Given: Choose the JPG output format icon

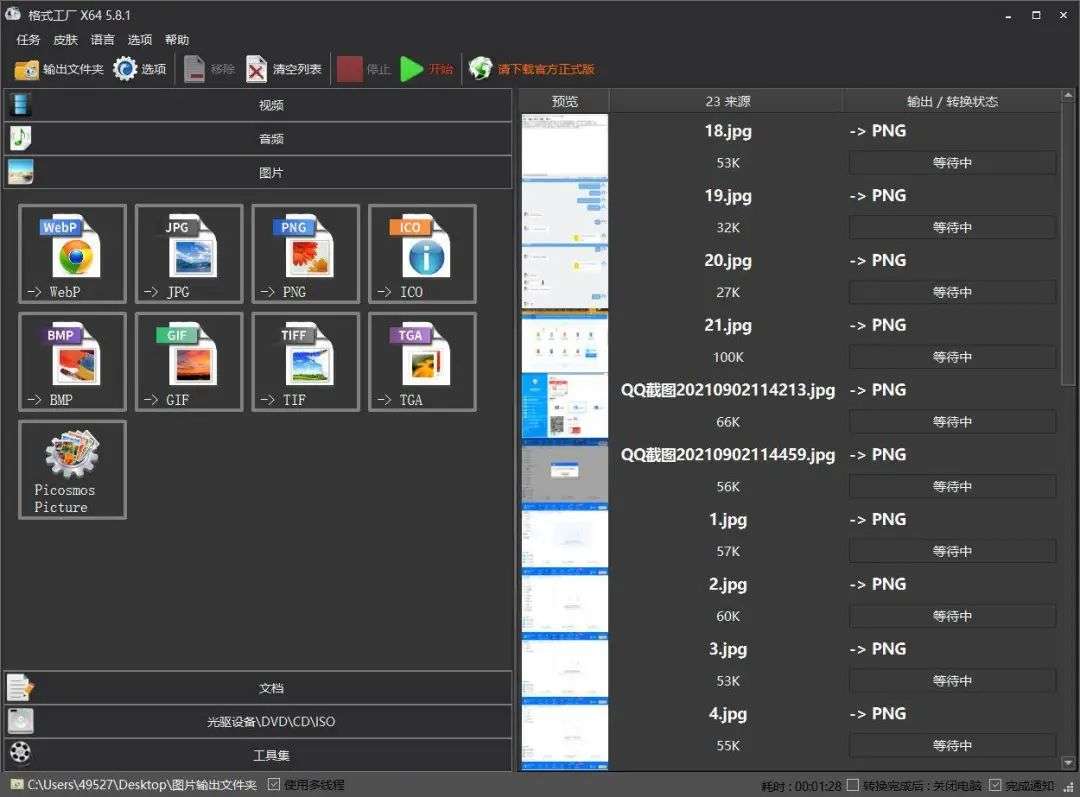Looking at the screenshot, I should point(189,254).
